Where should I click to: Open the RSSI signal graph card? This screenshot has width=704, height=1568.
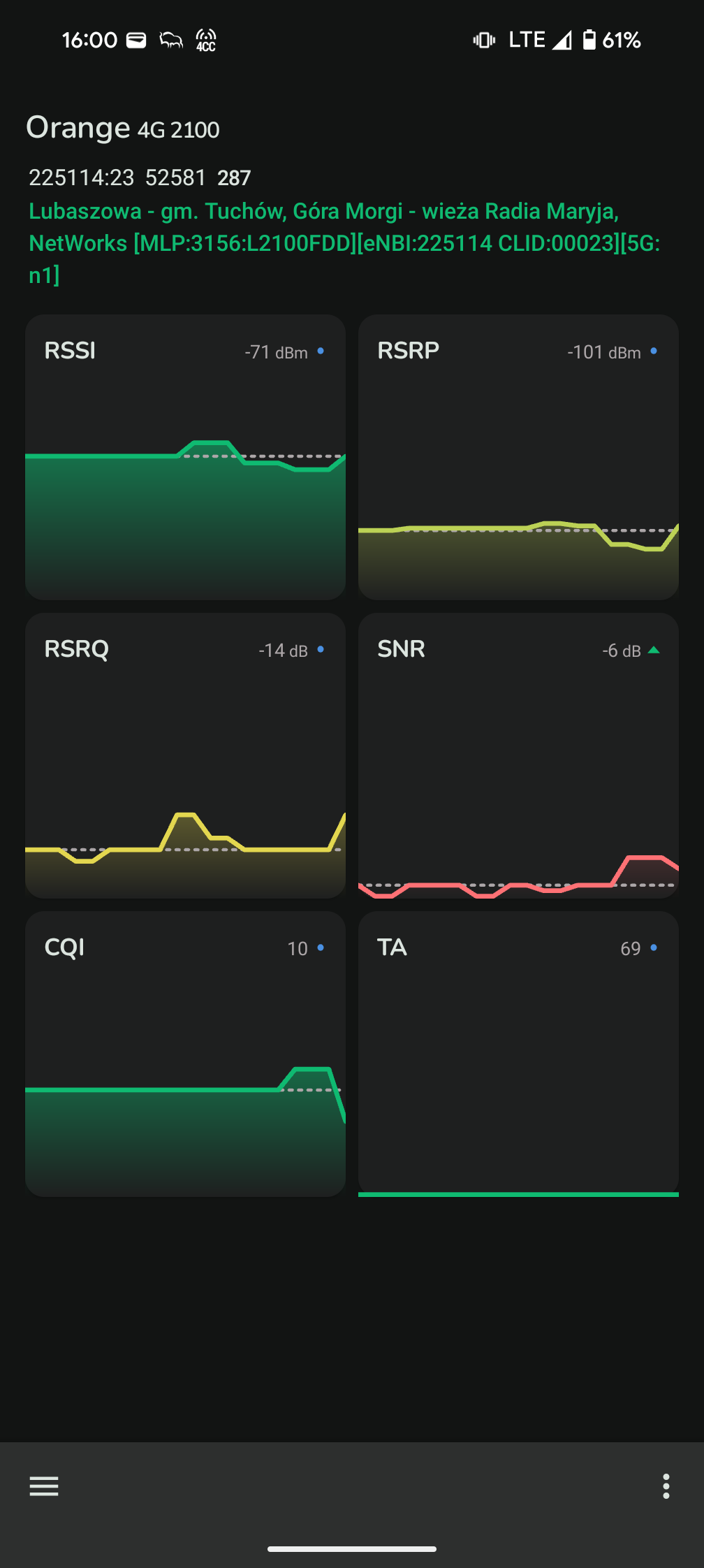(x=185, y=457)
